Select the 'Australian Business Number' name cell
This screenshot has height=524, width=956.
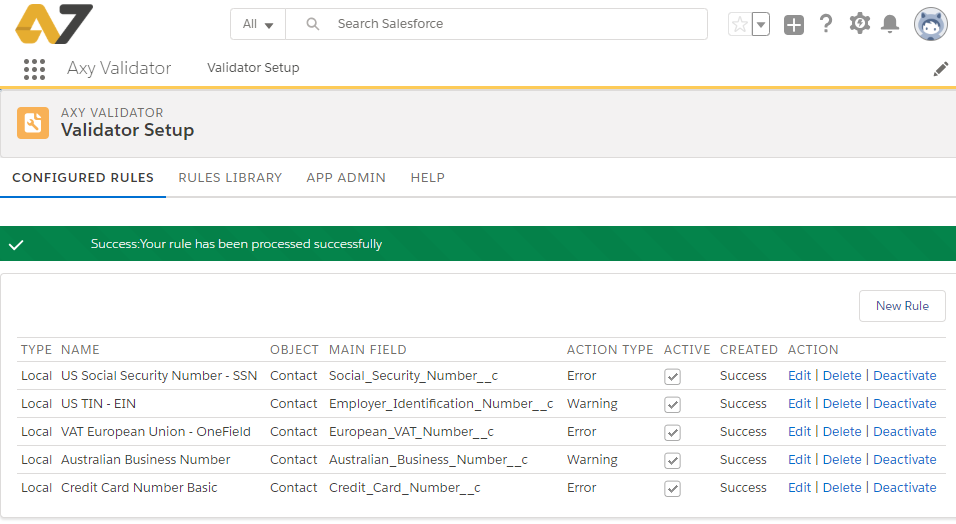click(x=146, y=460)
